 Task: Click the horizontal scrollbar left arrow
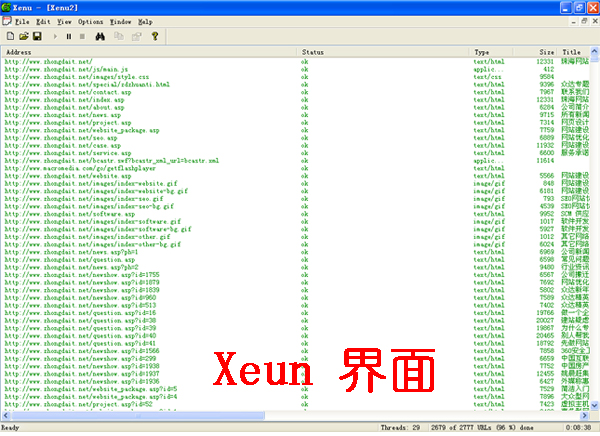point(6,415)
